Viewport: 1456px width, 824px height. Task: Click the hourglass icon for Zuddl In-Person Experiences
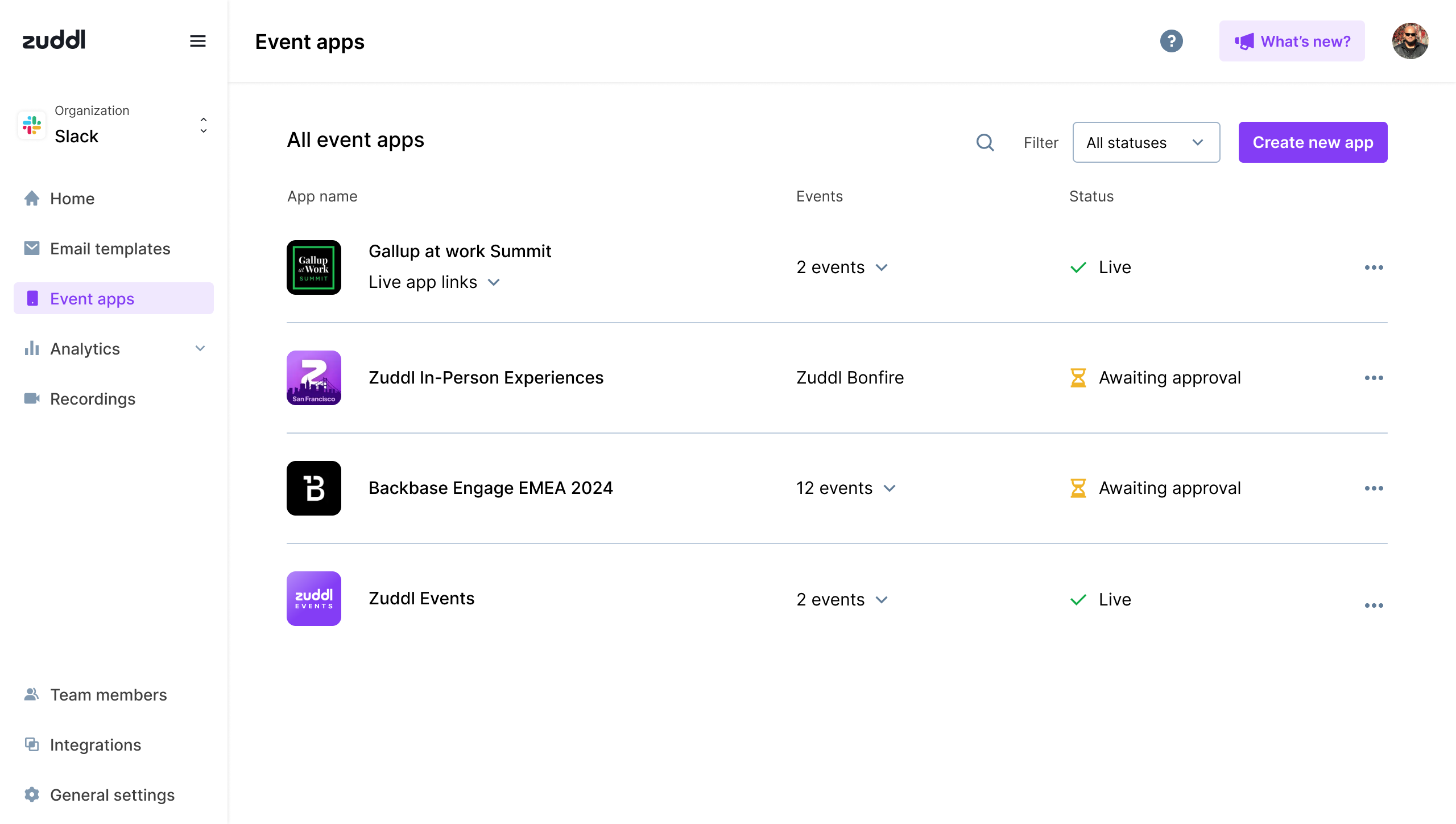[x=1078, y=378]
